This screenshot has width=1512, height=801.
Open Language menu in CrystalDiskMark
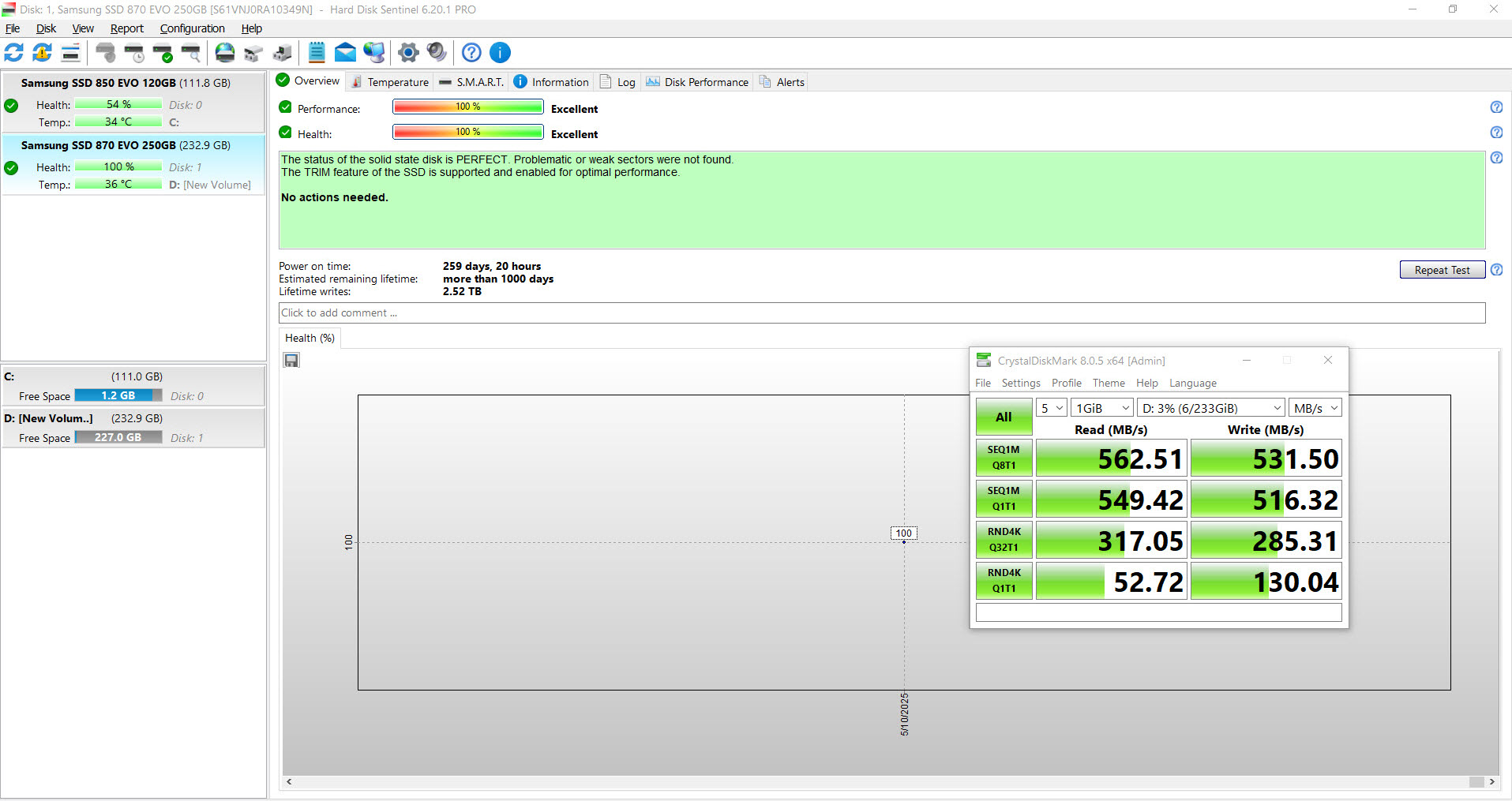pos(1193,383)
